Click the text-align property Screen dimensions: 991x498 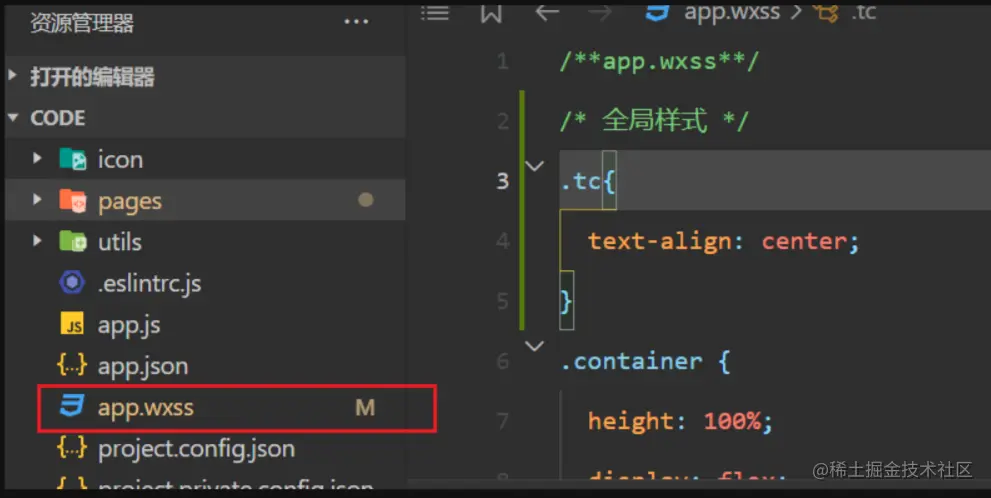coord(659,242)
